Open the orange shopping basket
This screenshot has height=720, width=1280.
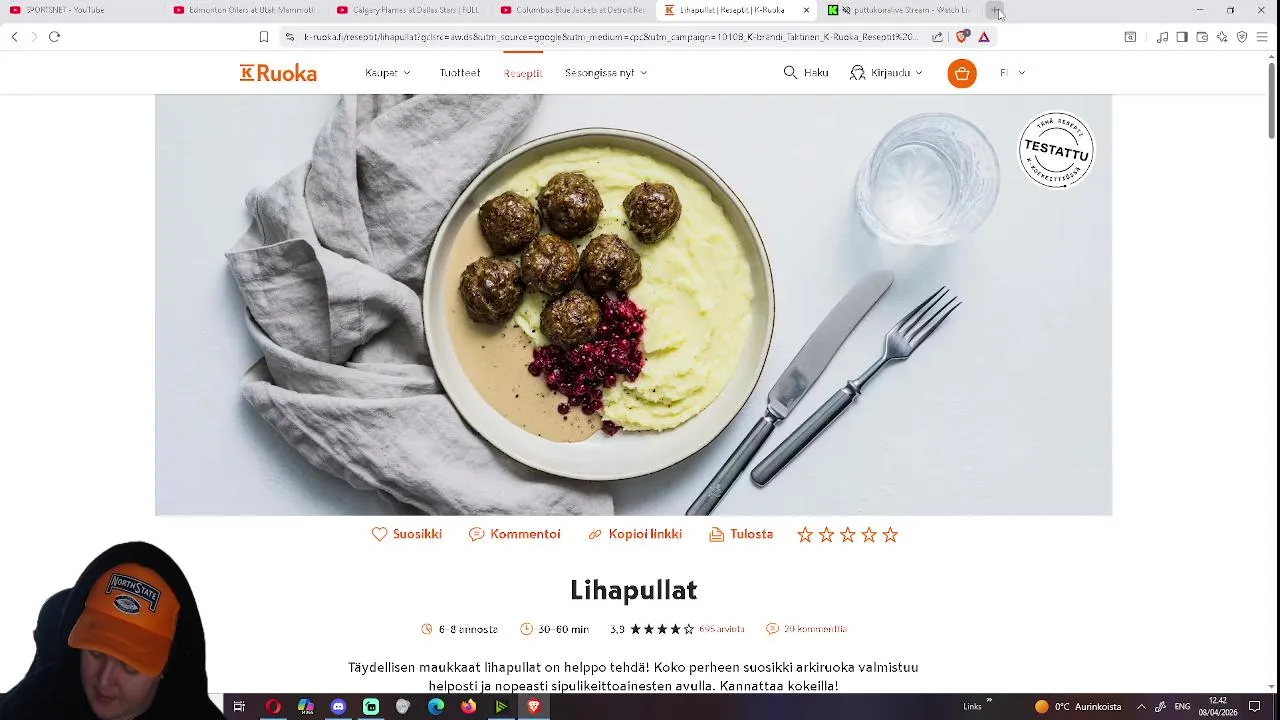(962, 73)
